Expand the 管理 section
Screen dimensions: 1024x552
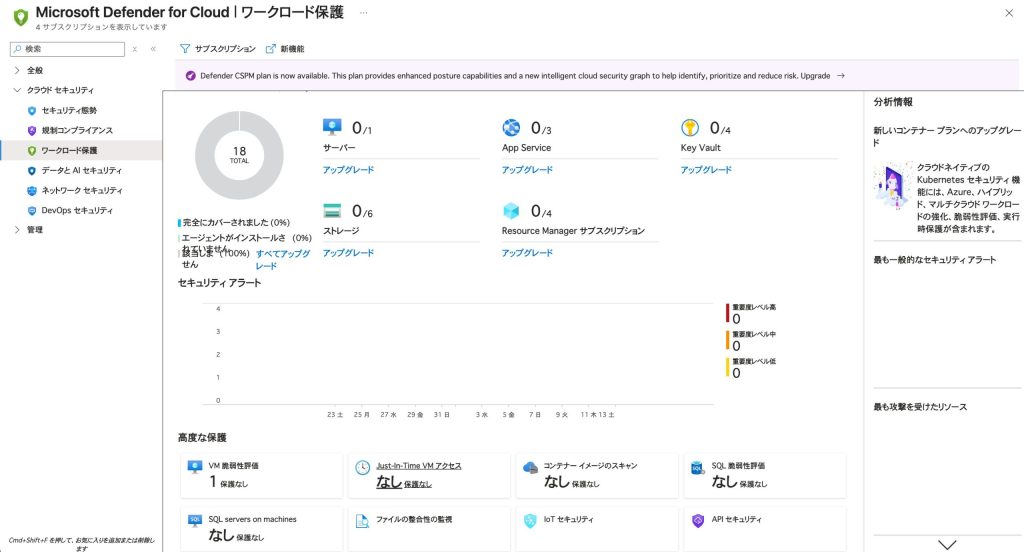pyautogui.click(x=17, y=230)
